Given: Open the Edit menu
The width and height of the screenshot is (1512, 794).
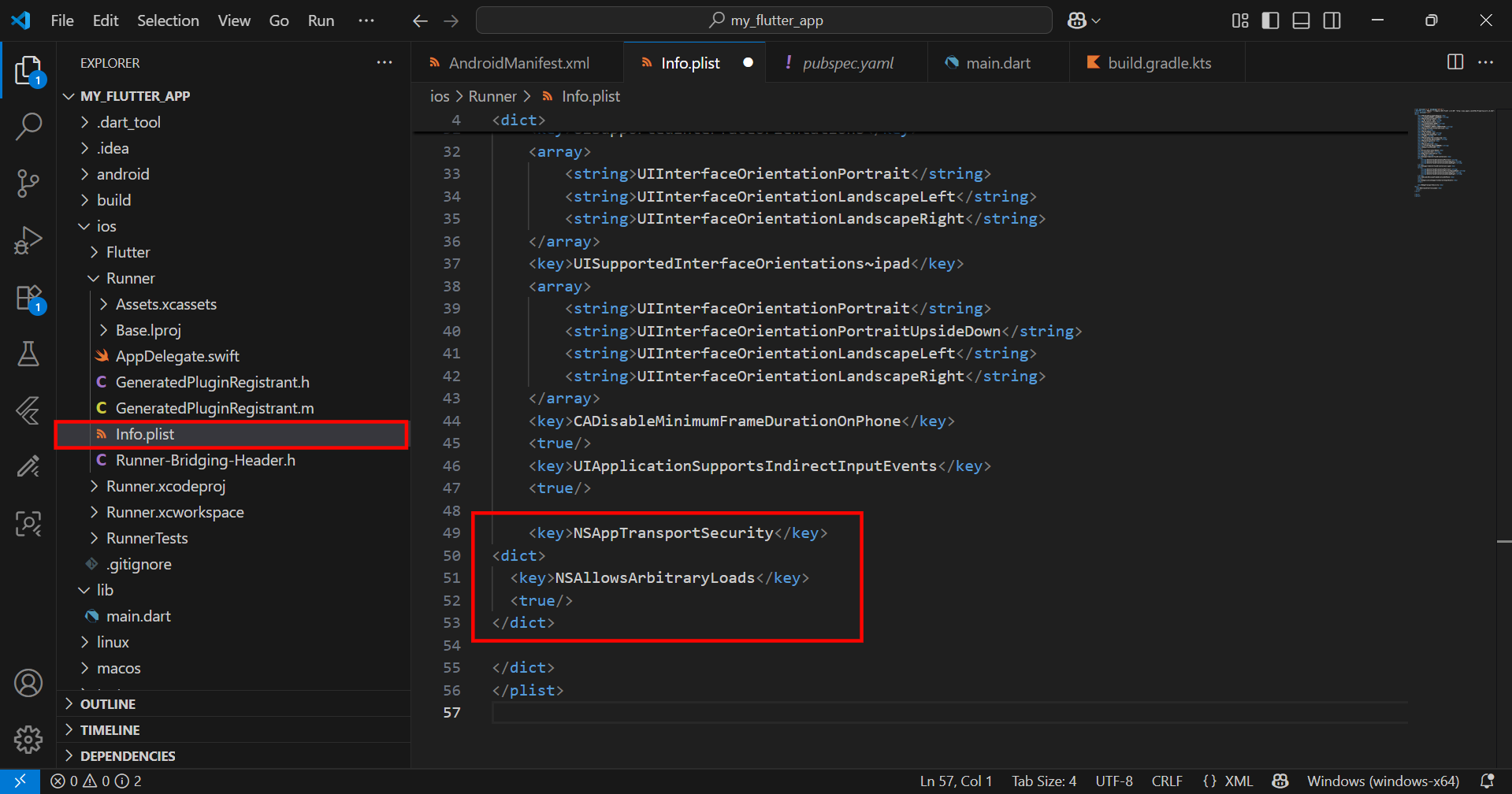Looking at the screenshot, I should click(x=106, y=20).
